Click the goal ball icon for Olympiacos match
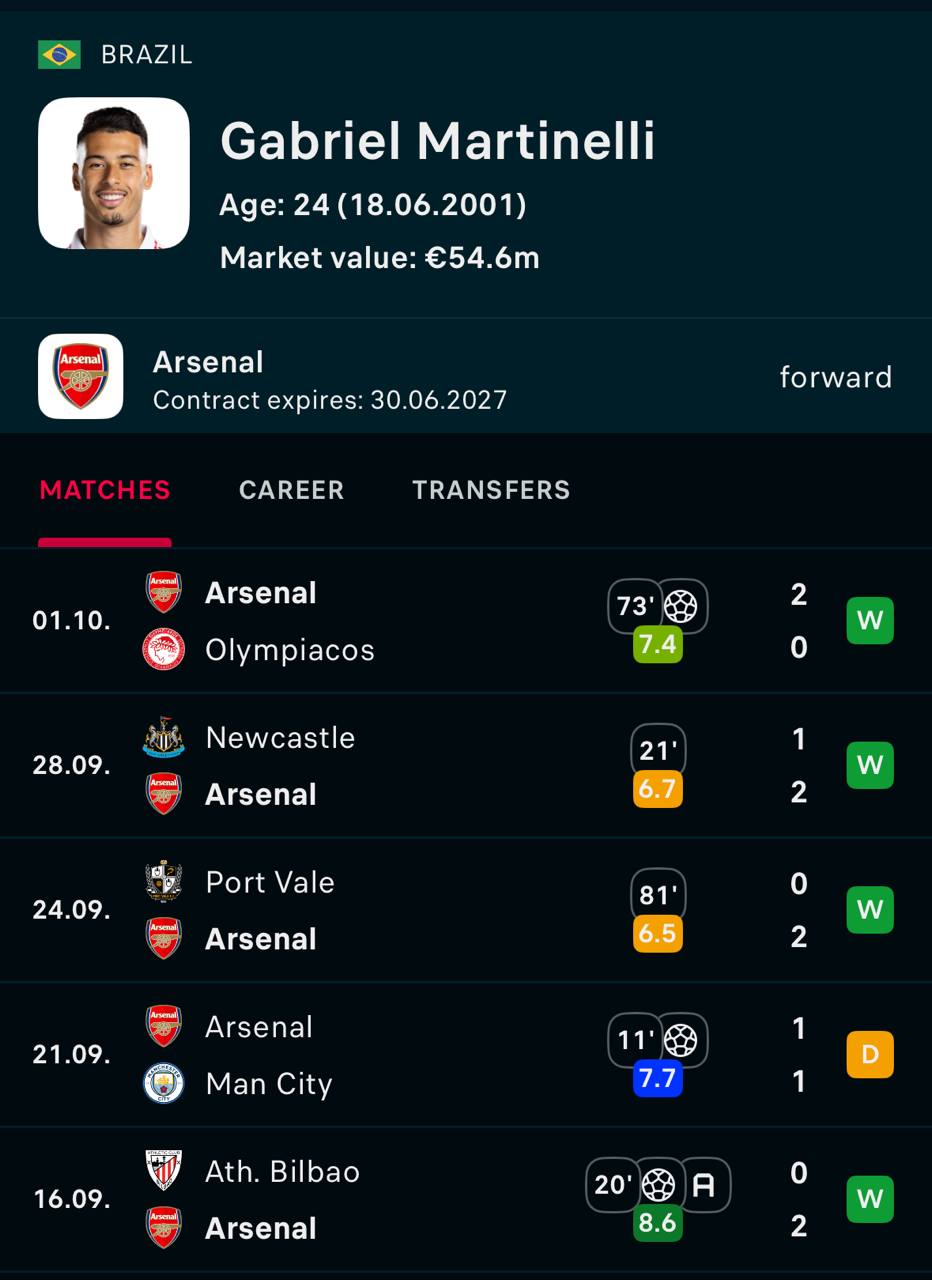This screenshot has height=1280, width=932. (x=681, y=606)
